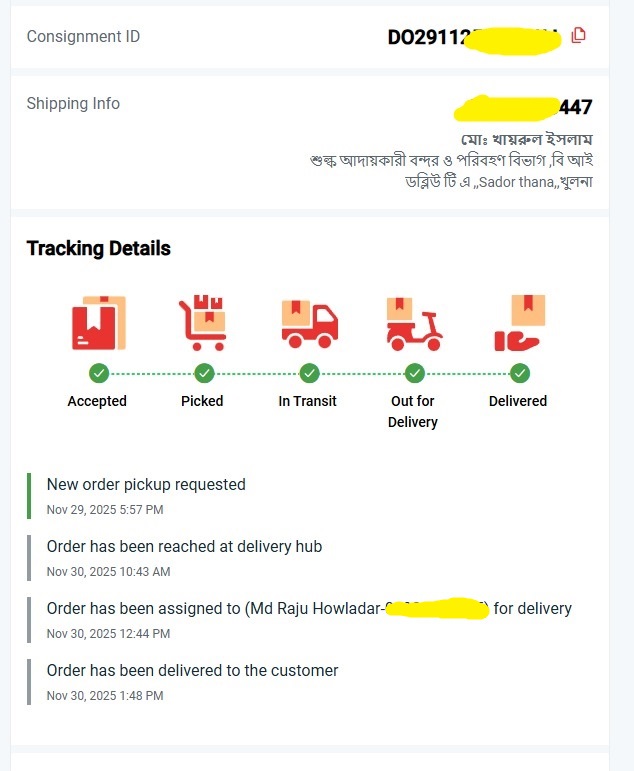The width and height of the screenshot is (634, 771).
Task: Copy the consignment ID
Action: (x=578, y=36)
